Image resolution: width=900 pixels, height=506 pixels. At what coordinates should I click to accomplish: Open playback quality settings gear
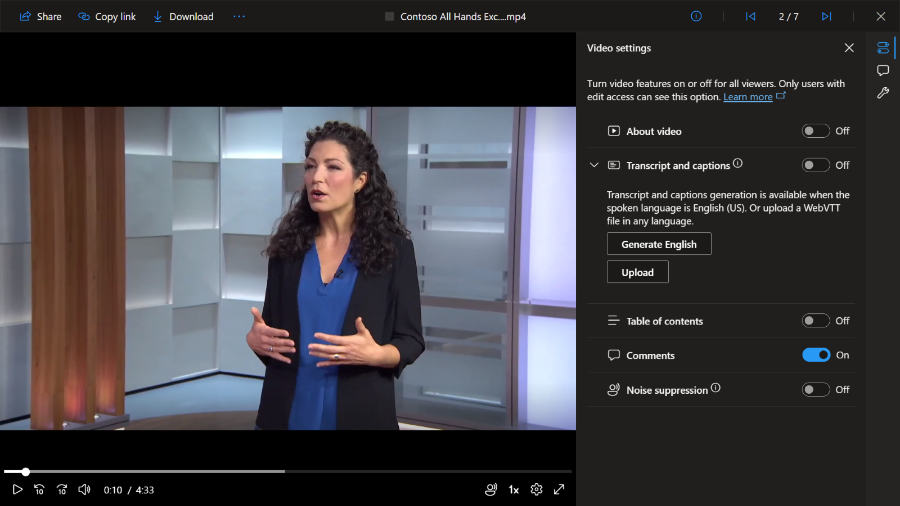[536, 489]
